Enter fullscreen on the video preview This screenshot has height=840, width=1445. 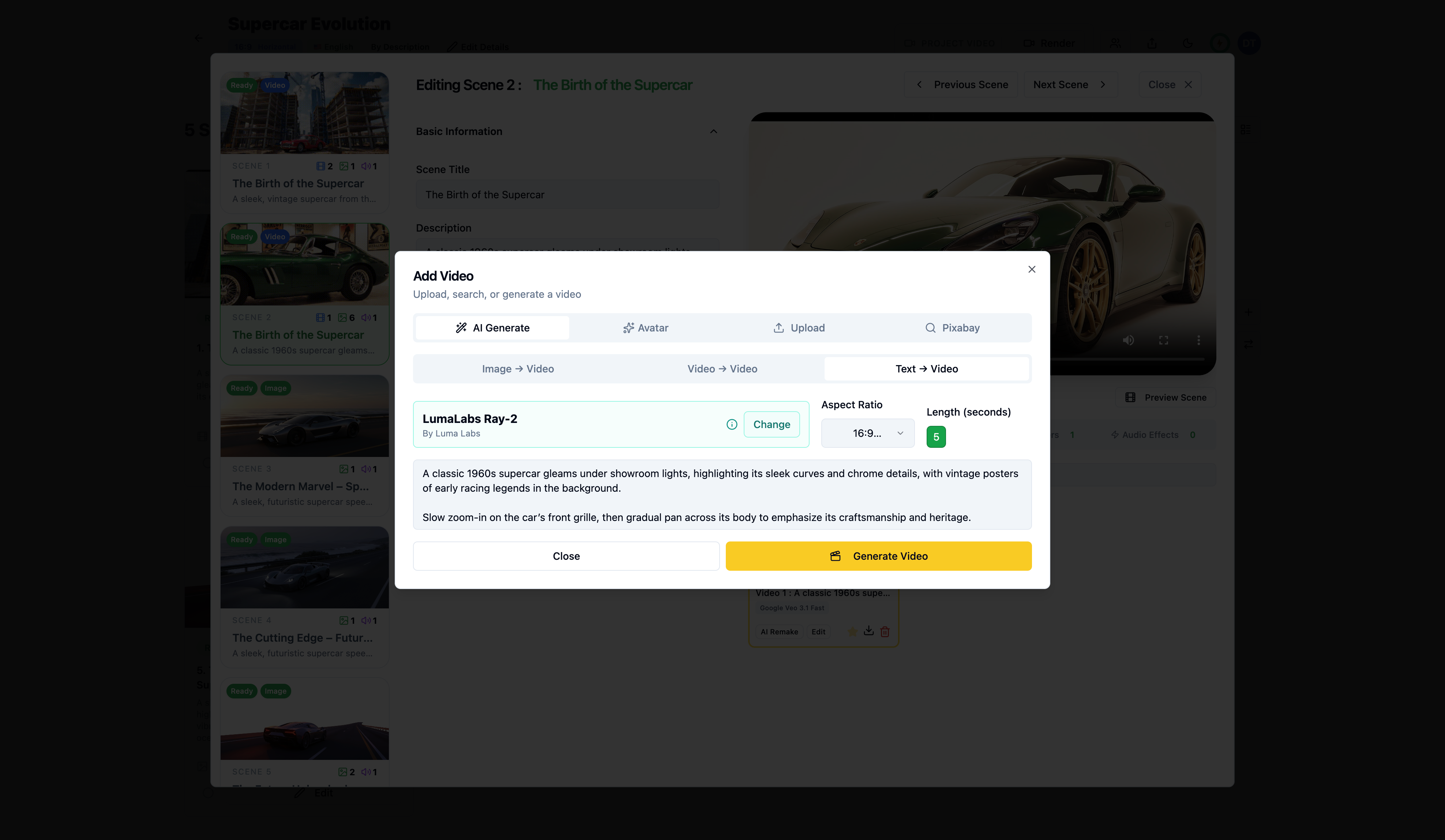1163,340
